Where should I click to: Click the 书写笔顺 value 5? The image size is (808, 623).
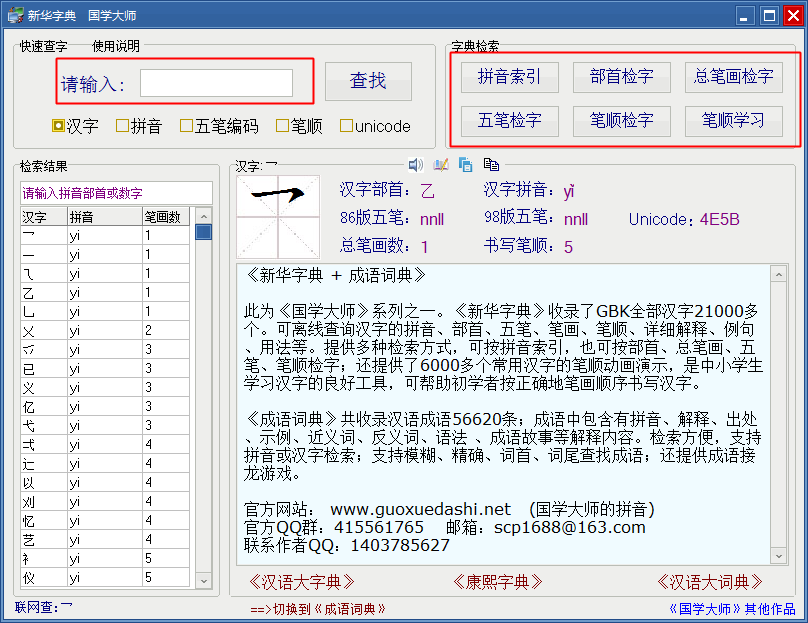pos(568,247)
